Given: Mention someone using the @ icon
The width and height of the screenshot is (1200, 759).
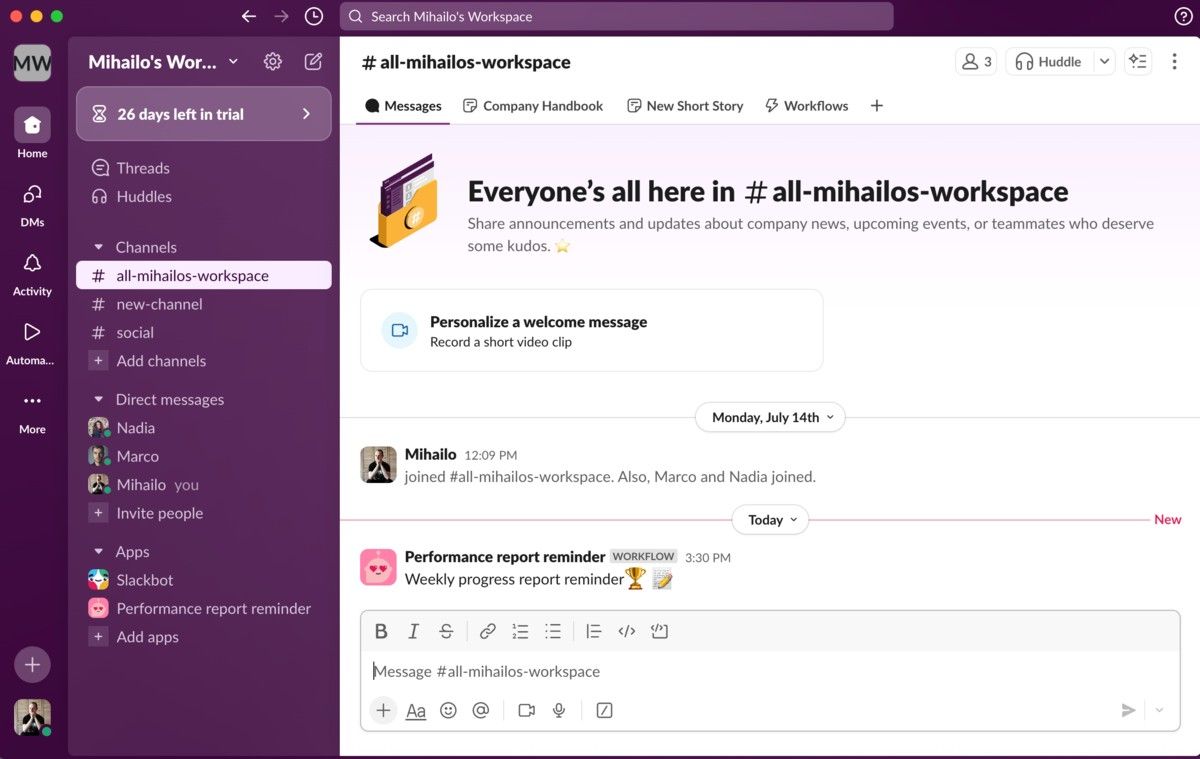Looking at the screenshot, I should tap(481, 710).
